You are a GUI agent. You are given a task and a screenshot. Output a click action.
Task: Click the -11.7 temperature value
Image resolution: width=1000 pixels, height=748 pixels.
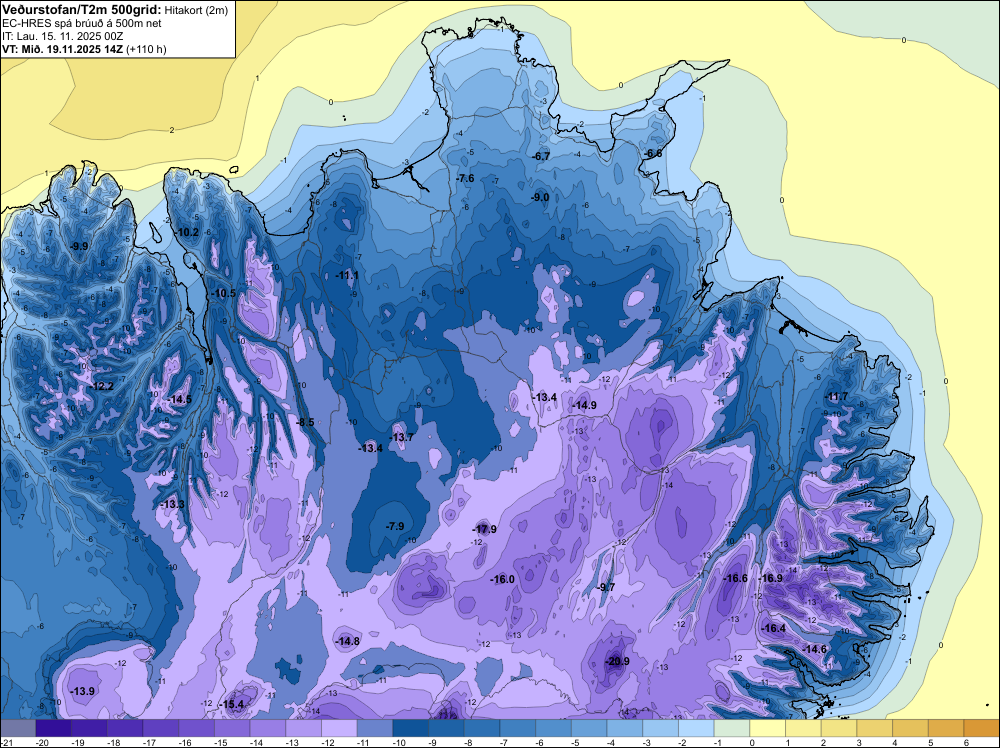[837, 397]
